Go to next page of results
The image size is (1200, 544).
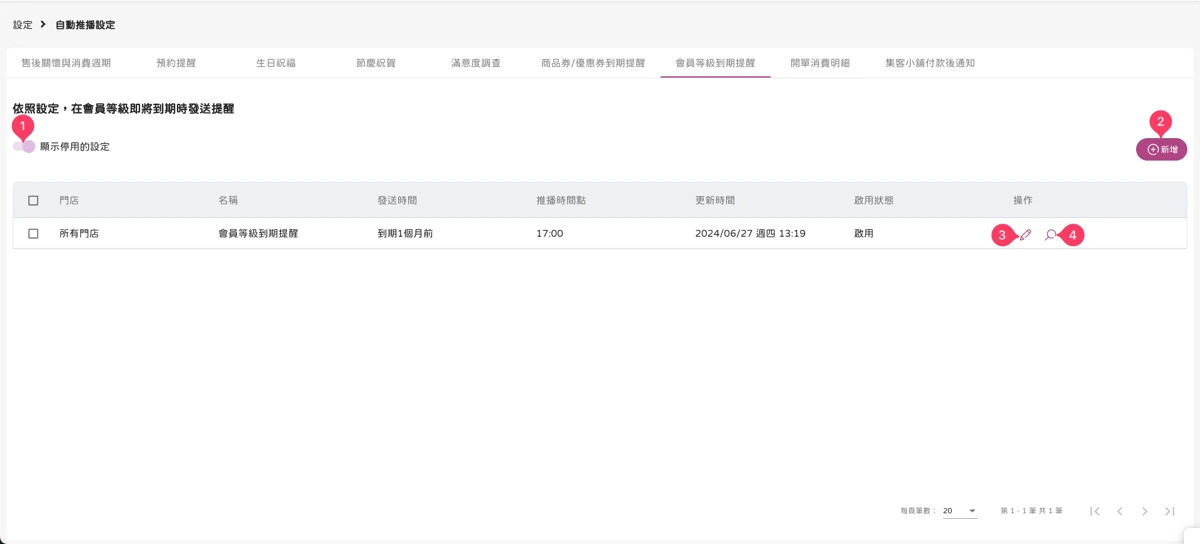(1145, 511)
